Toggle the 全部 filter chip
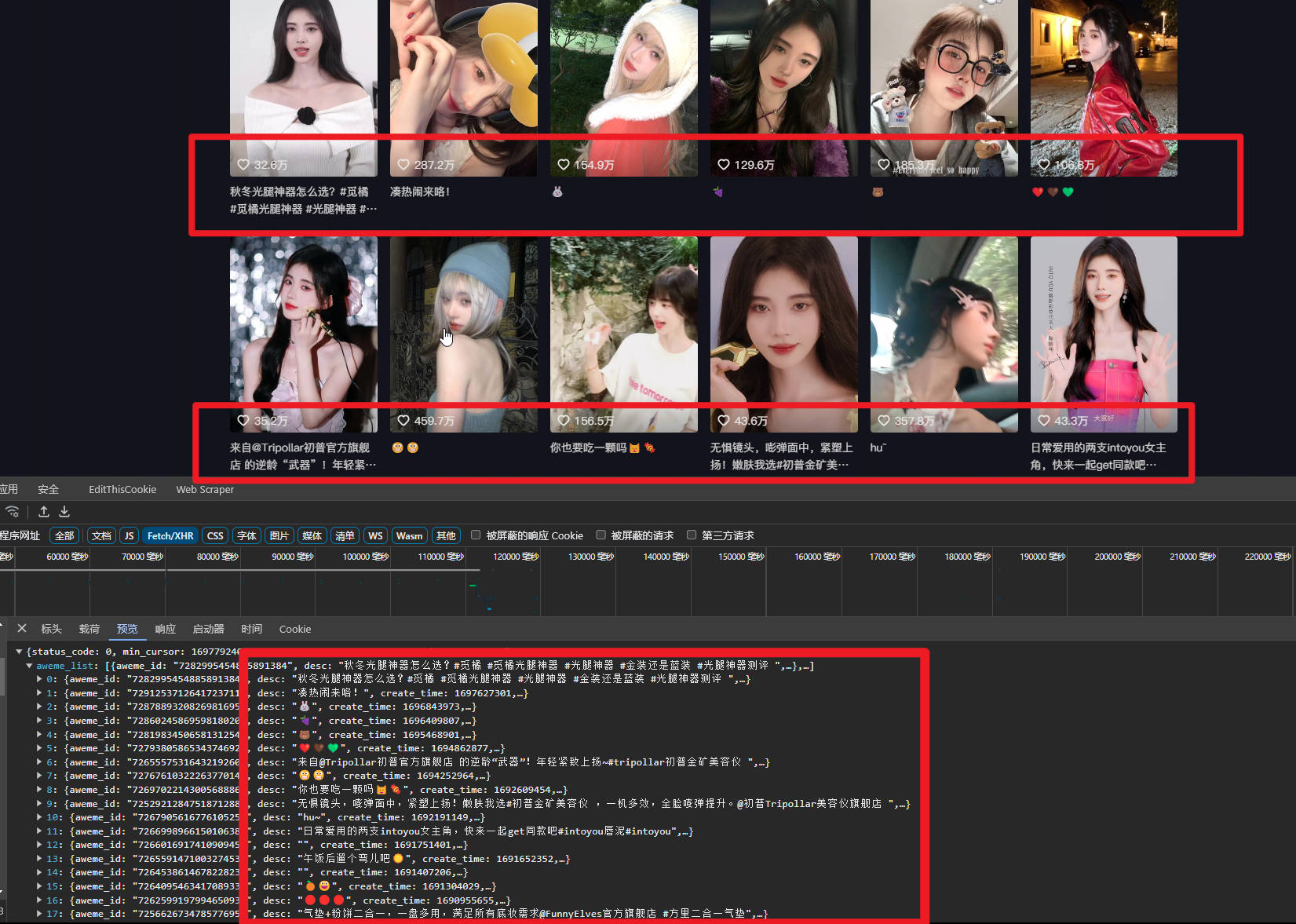The width and height of the screenshot is (1296, 924). [64, 535]
